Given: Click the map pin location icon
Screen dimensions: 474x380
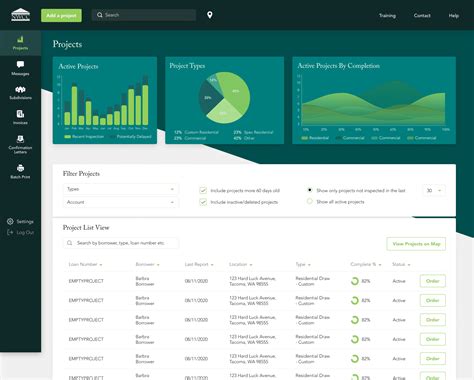Looking at the screenshot, I should click(210, 15).
